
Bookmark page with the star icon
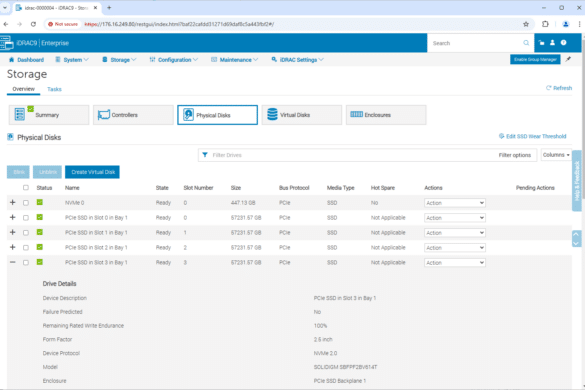(x=526, y=24)
